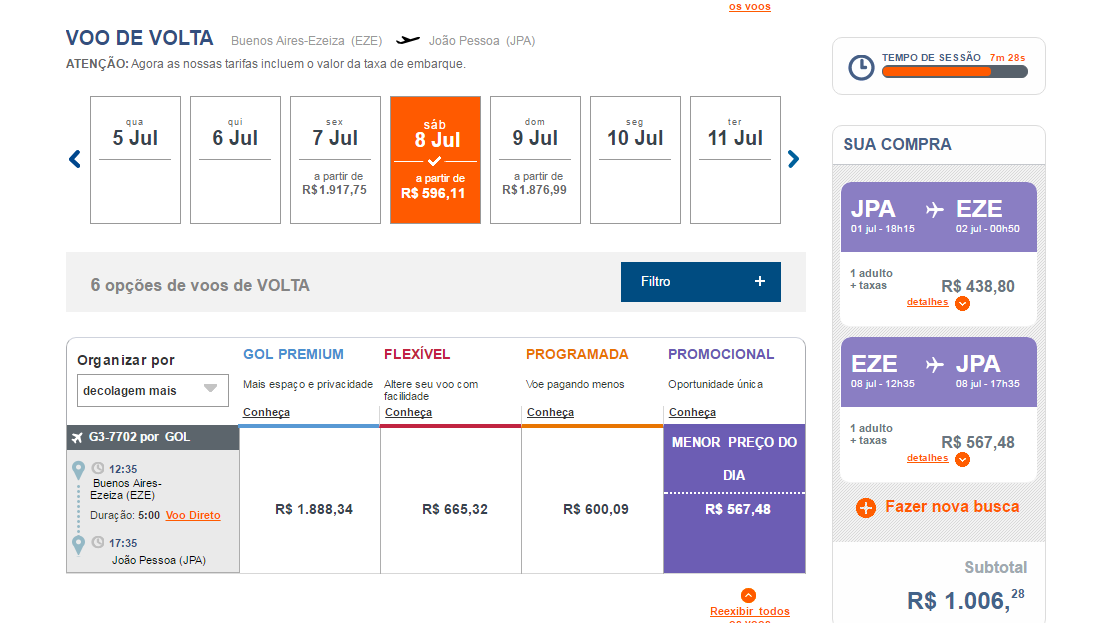Go to next dates with right arrow
The width and height of the screenshot is (1103, 623).
pyautogui.click(x=793, y=159)
